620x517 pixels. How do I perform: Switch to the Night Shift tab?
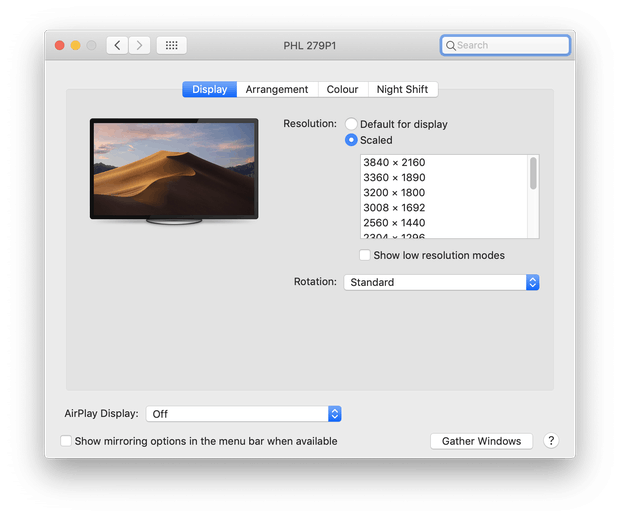[x=403, y=89]
